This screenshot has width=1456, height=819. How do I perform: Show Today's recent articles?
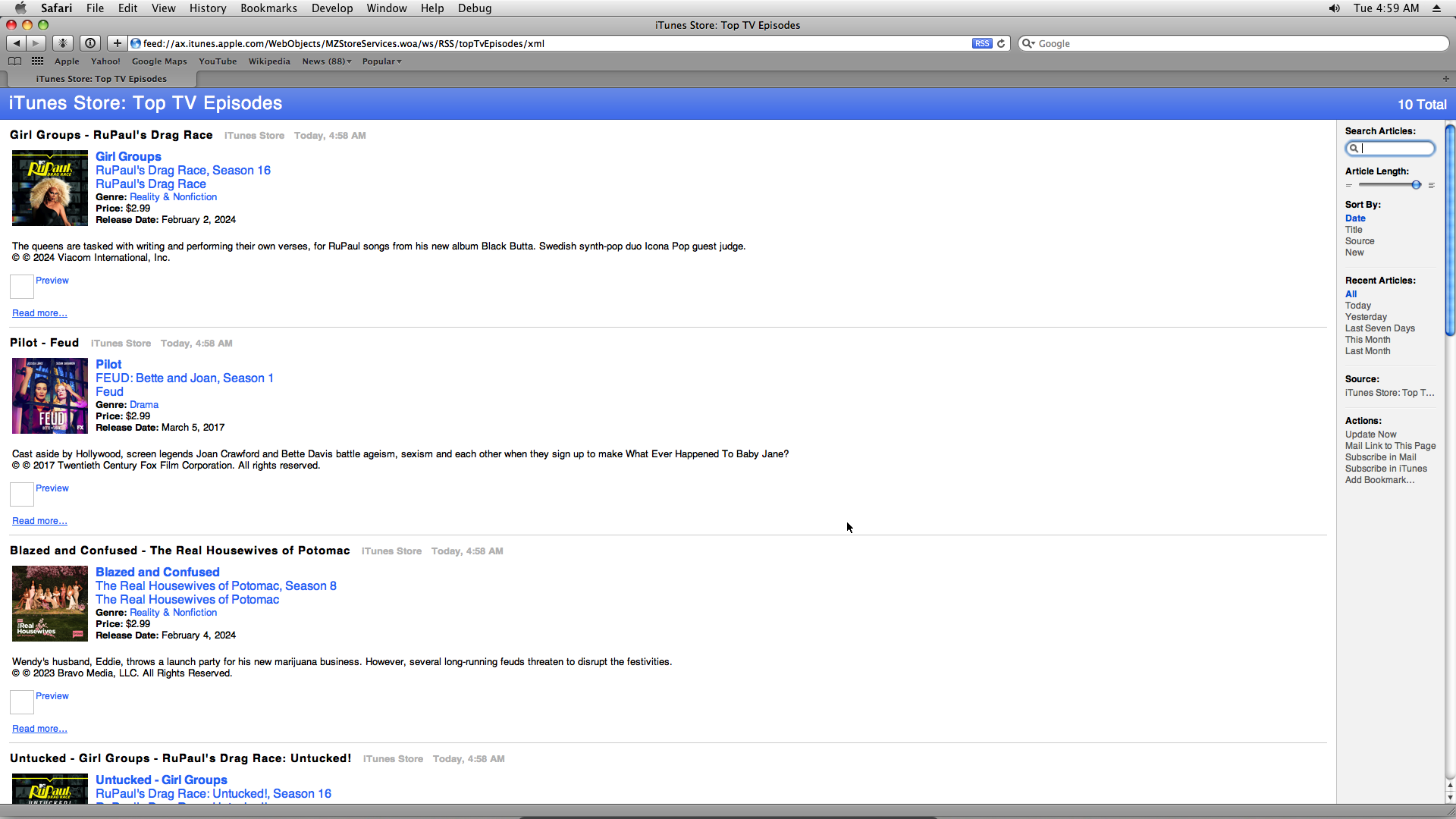click(x=1358, y=306)
